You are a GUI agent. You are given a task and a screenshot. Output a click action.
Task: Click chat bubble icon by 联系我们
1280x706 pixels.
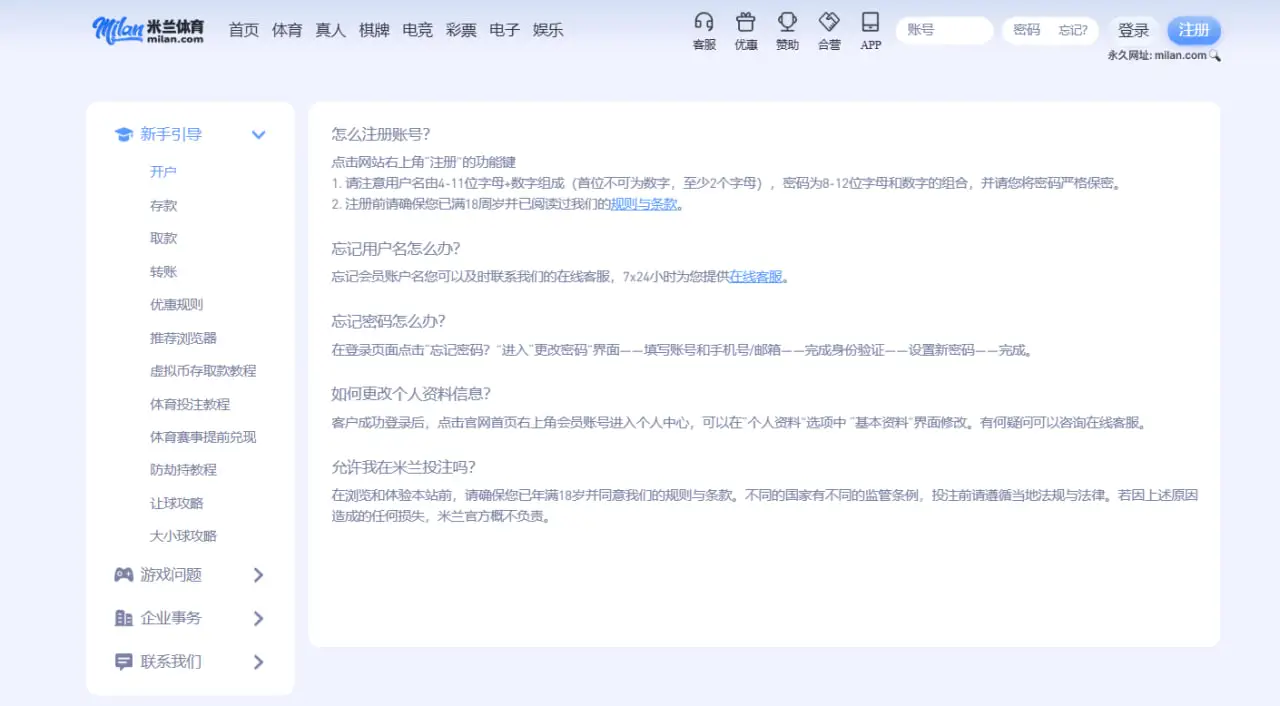pyautogui.click(x=123, y=662)
